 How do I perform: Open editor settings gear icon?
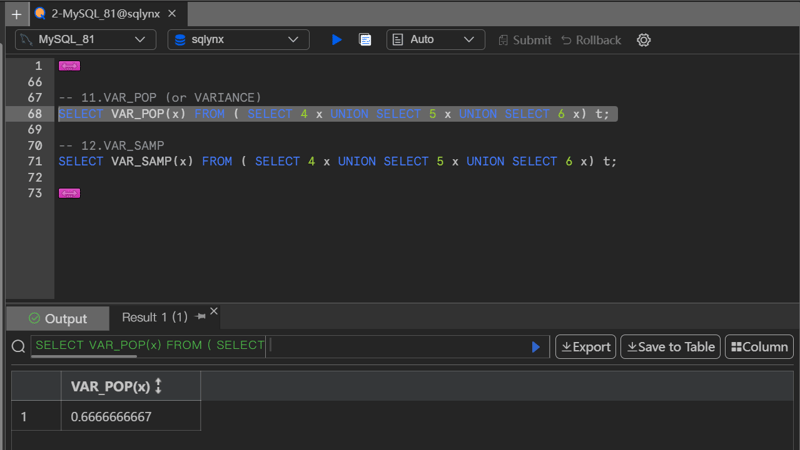tap(643, 40)
